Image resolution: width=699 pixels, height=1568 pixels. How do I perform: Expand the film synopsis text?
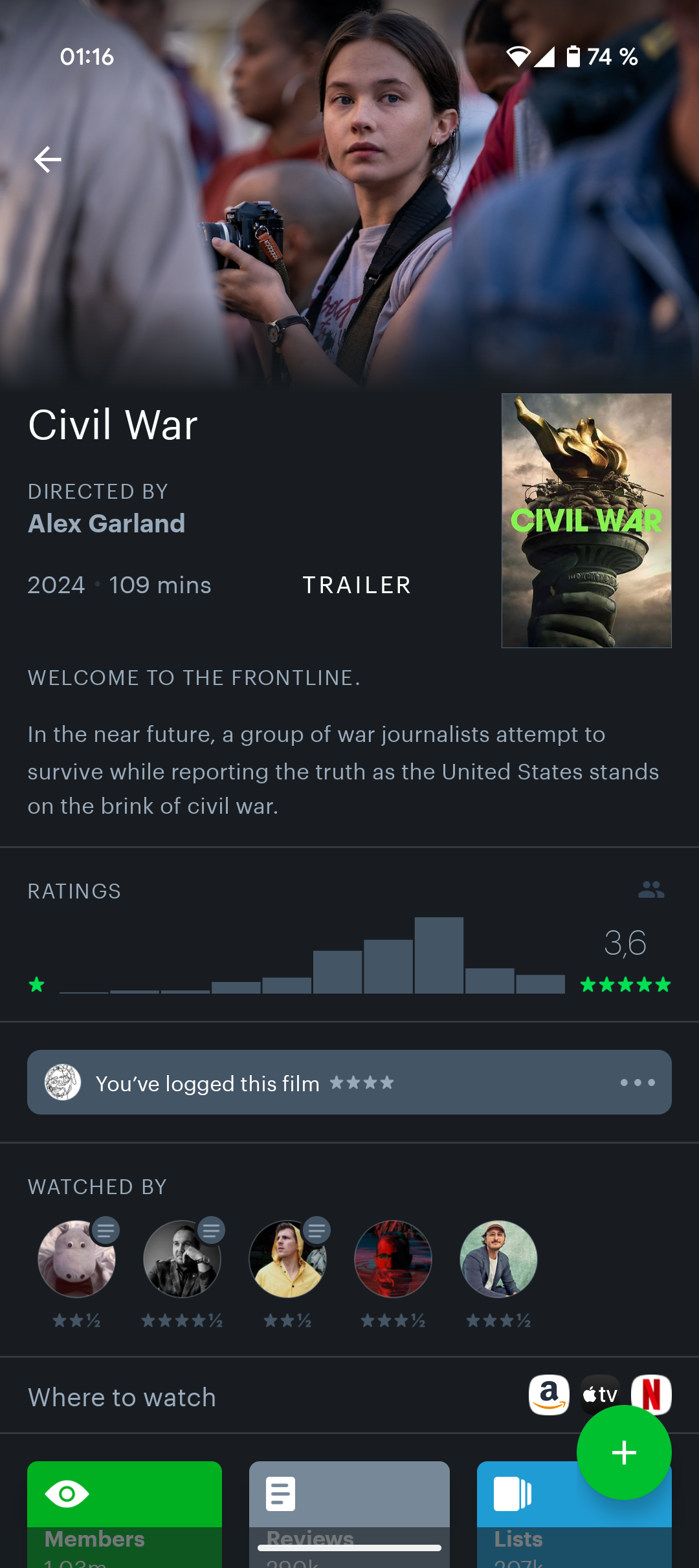pos(343,770)
